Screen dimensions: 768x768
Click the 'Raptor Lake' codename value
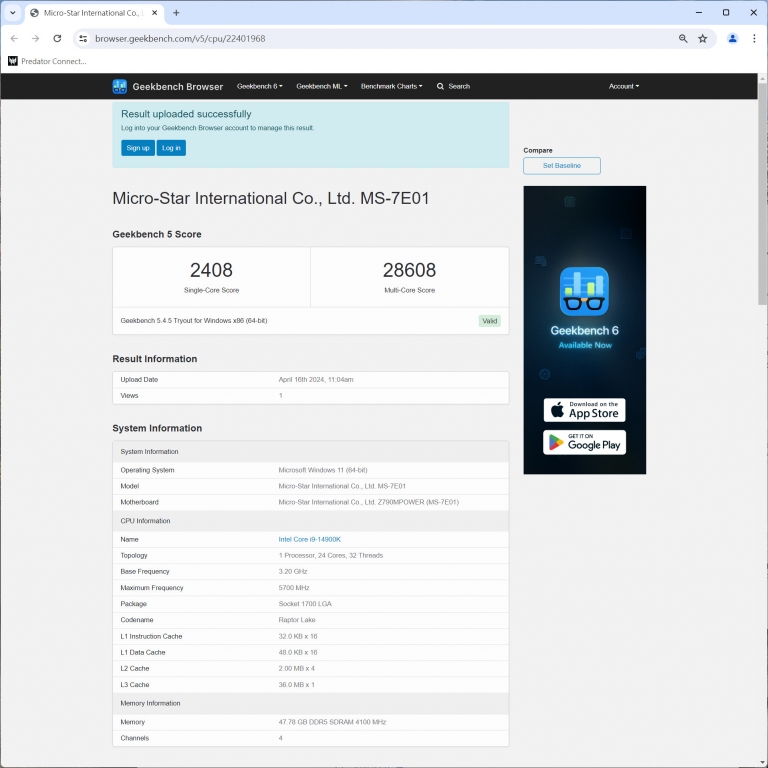coord(297,620)
